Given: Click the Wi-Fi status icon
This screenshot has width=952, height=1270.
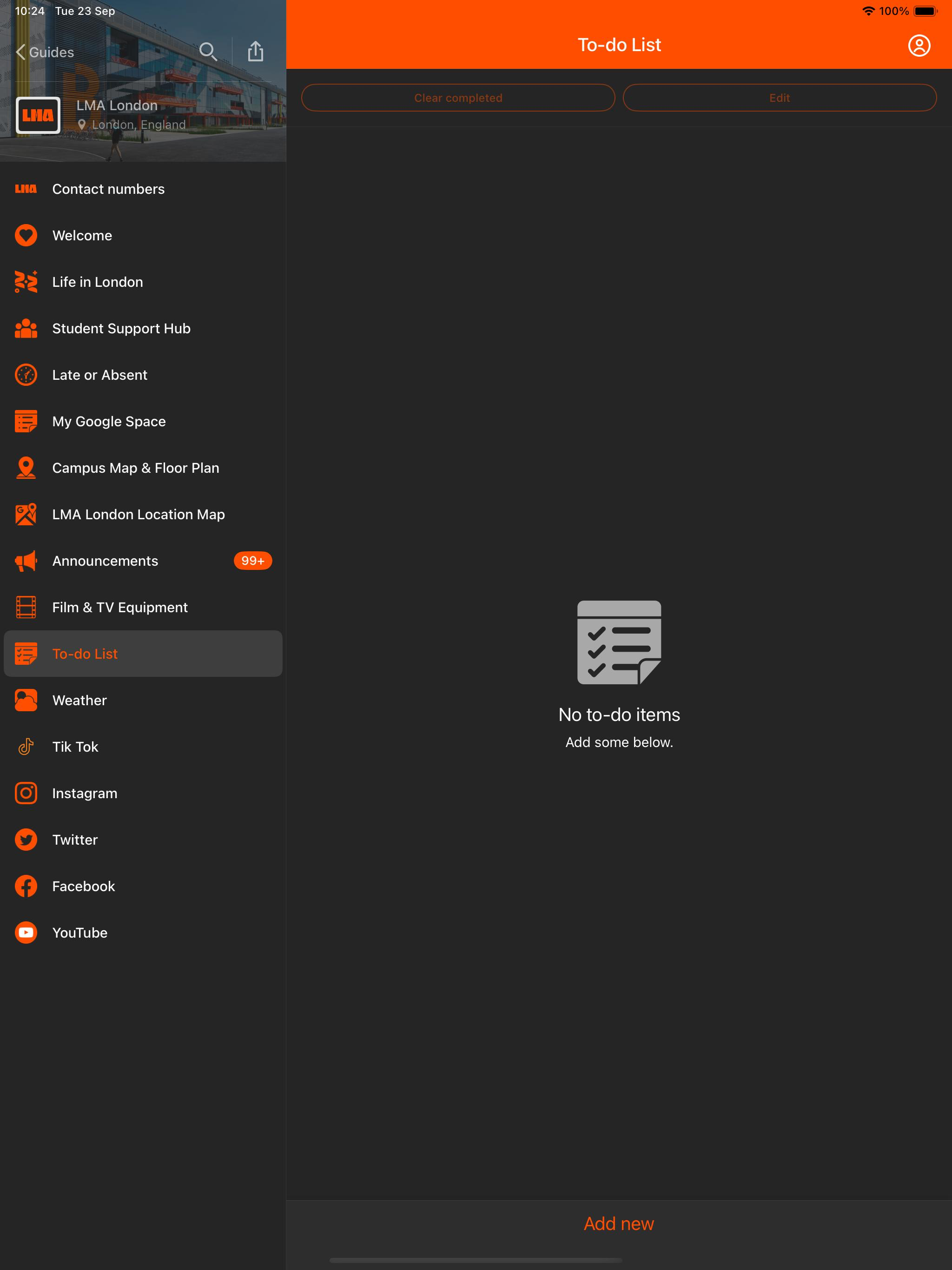Looking at the screenshot, I should (869, 11).
